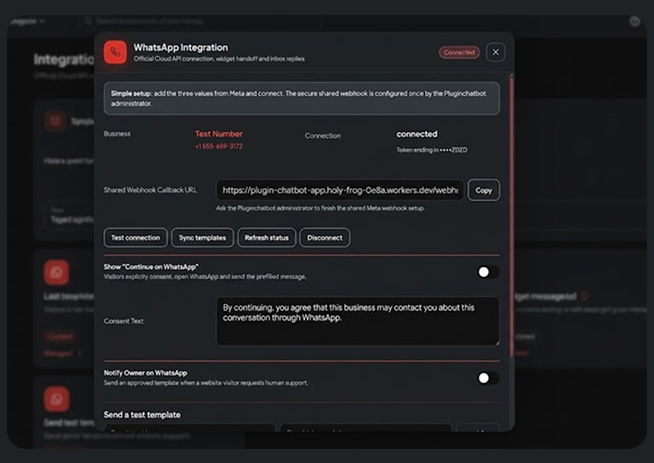
Task: Click Refresh status button
Action: [x=267, y=238]
